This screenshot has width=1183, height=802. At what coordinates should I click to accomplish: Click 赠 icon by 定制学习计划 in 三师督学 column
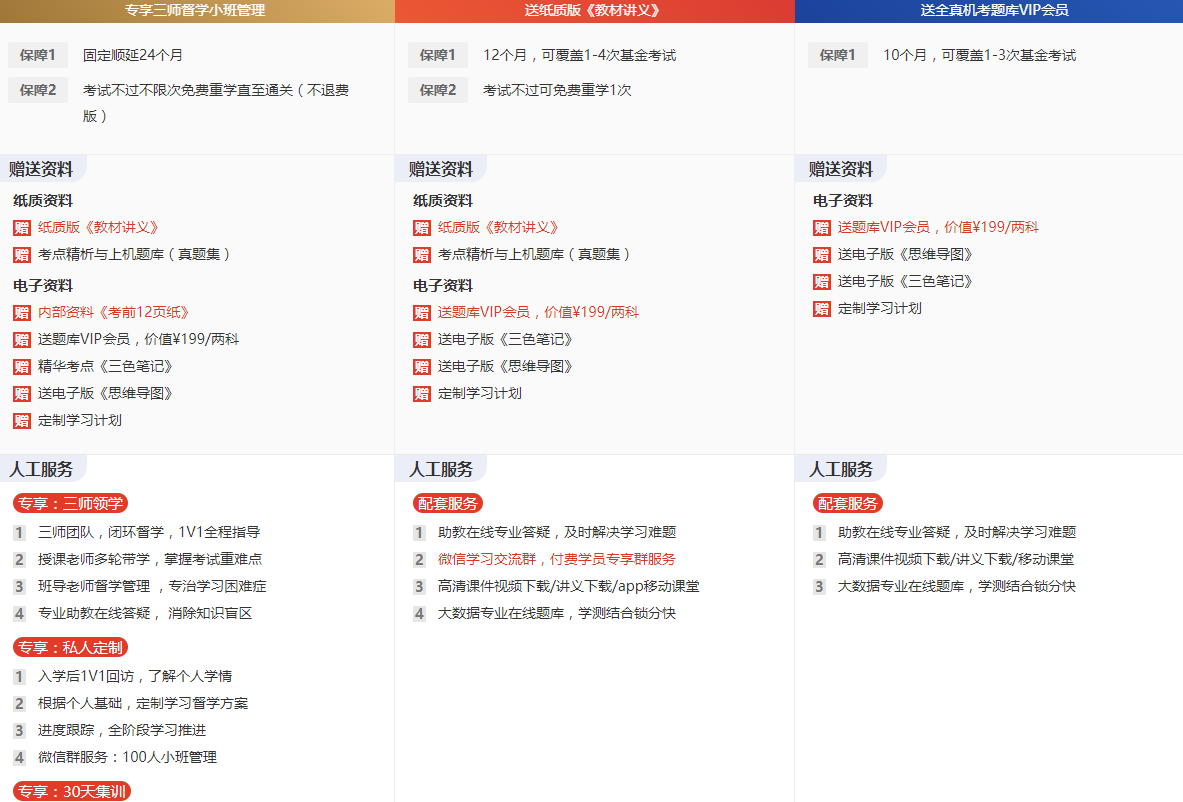point(22,421)
